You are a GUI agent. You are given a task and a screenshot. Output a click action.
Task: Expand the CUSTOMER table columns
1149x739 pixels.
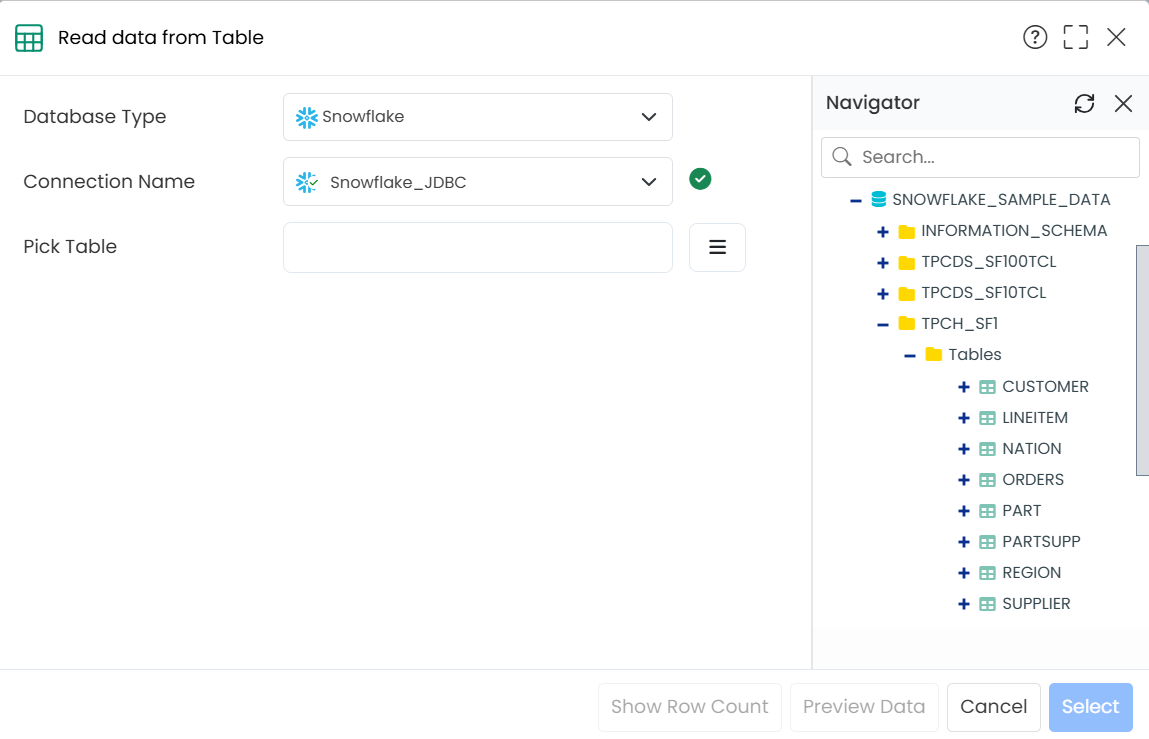tap(964, 387)
